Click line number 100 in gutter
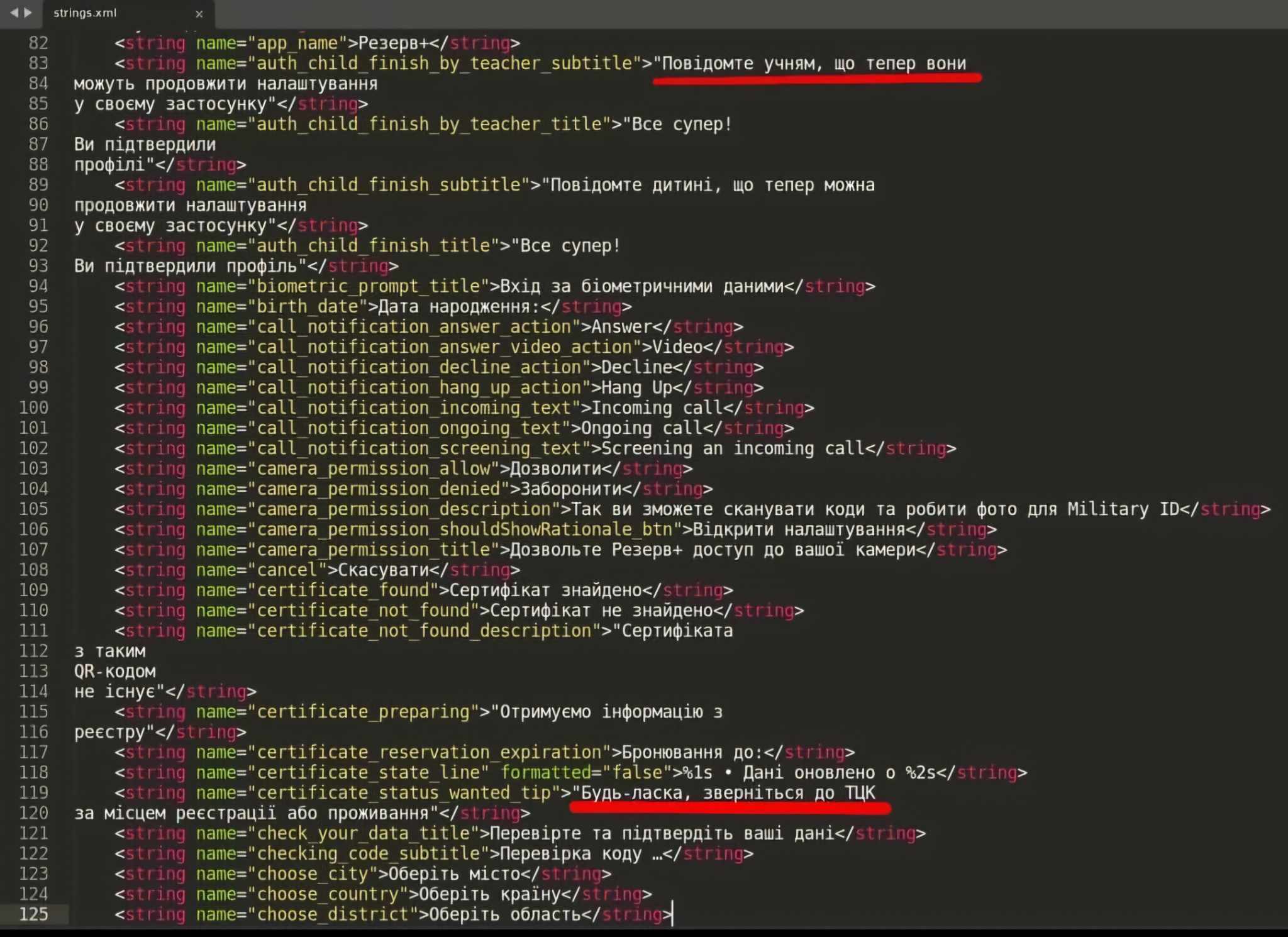1288x937 pixels. pos(33,408)
